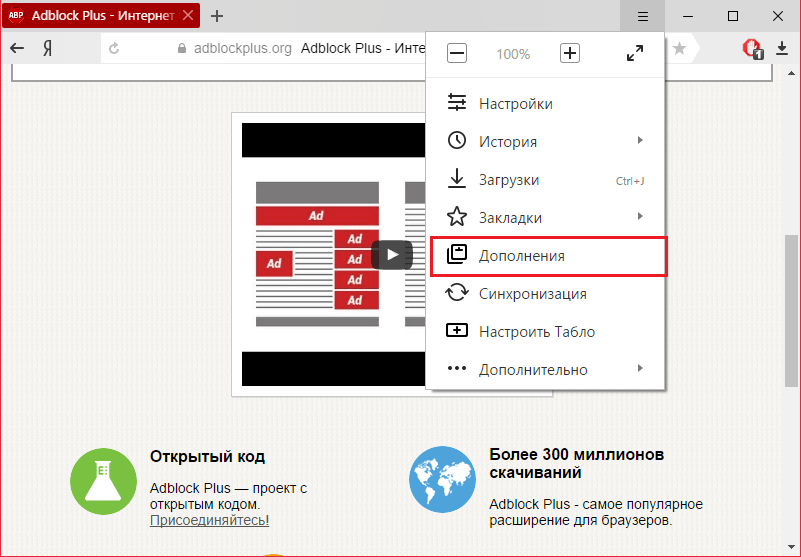
Task: Choose Настроить Табло option
Action: tap(536, 332)
